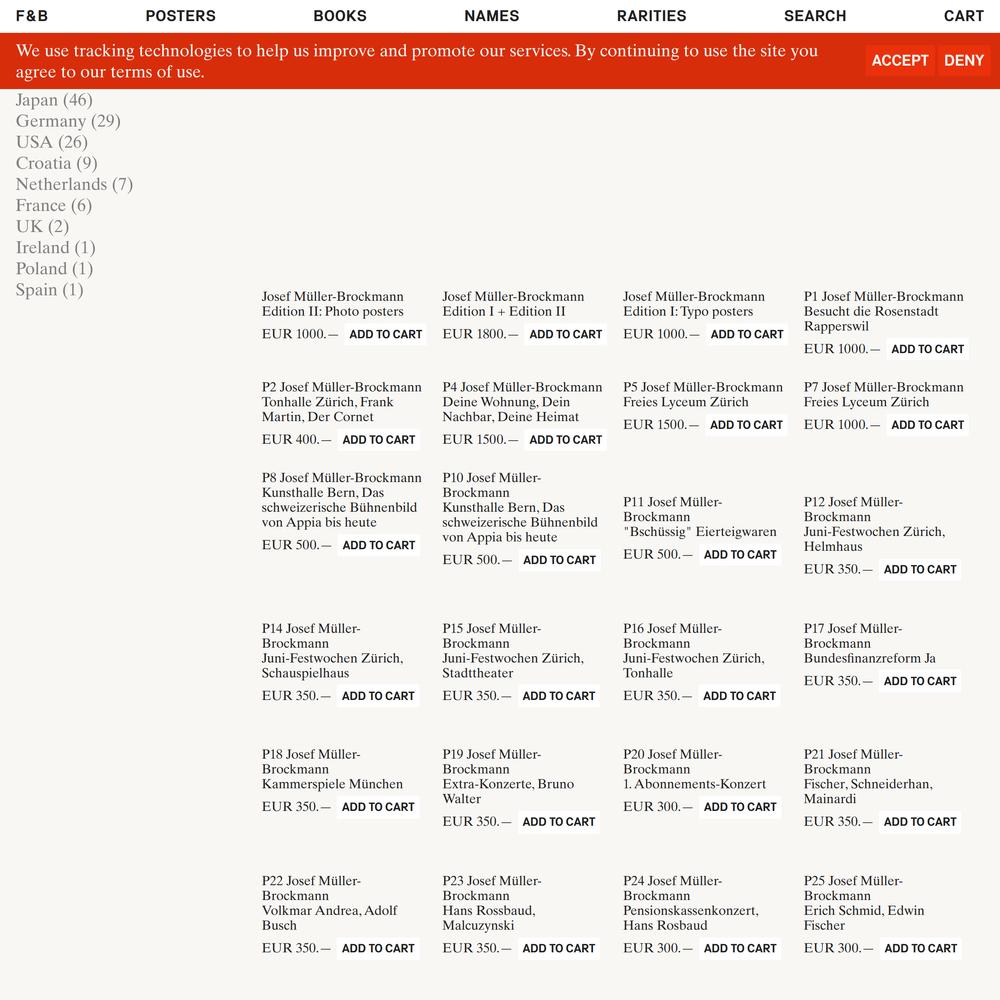This screenshot has width=1000, height=1000.
Task: Open P18 Kammerspiele München listing
Action: tap(332, 769)
